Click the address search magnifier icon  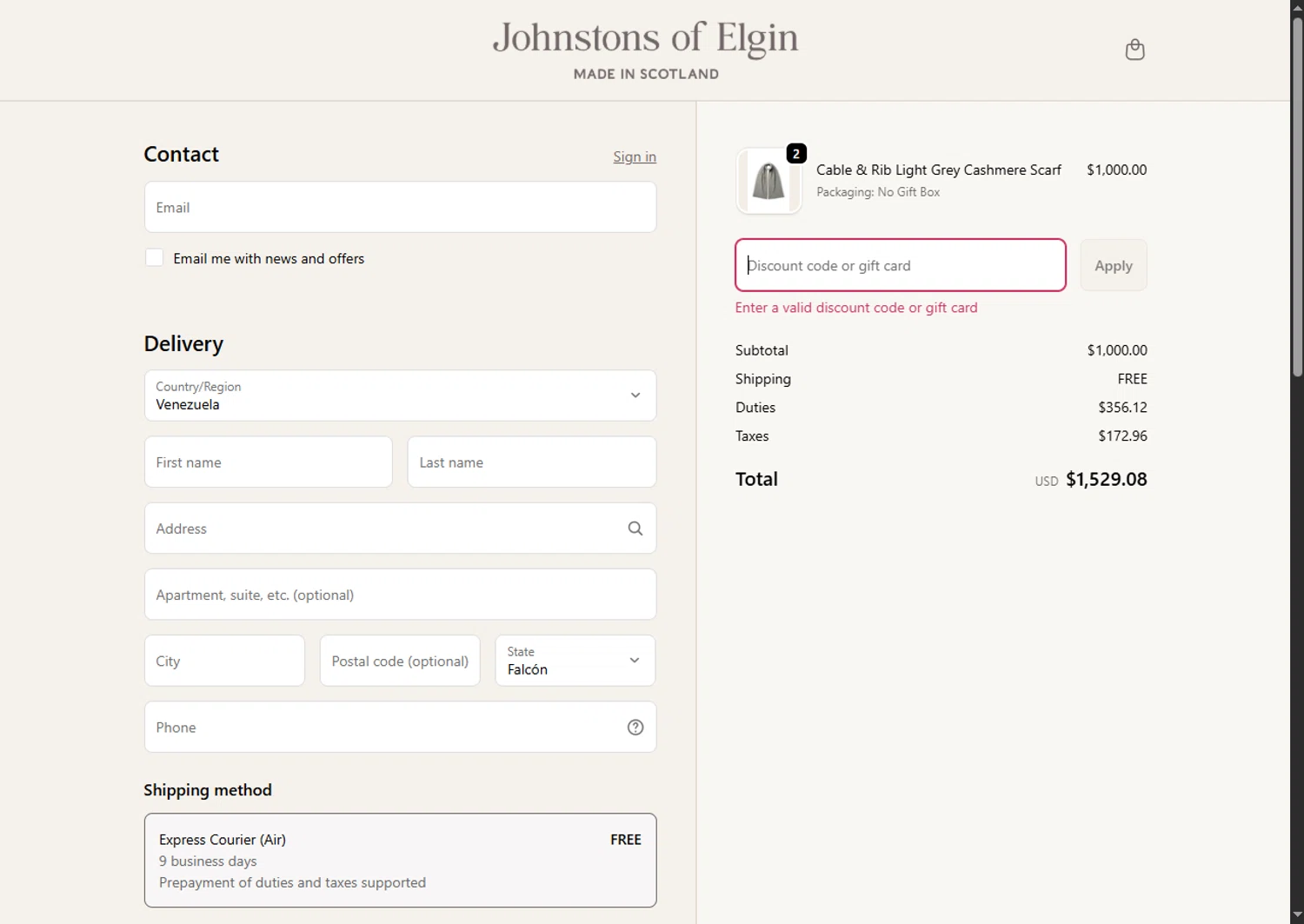635,528
